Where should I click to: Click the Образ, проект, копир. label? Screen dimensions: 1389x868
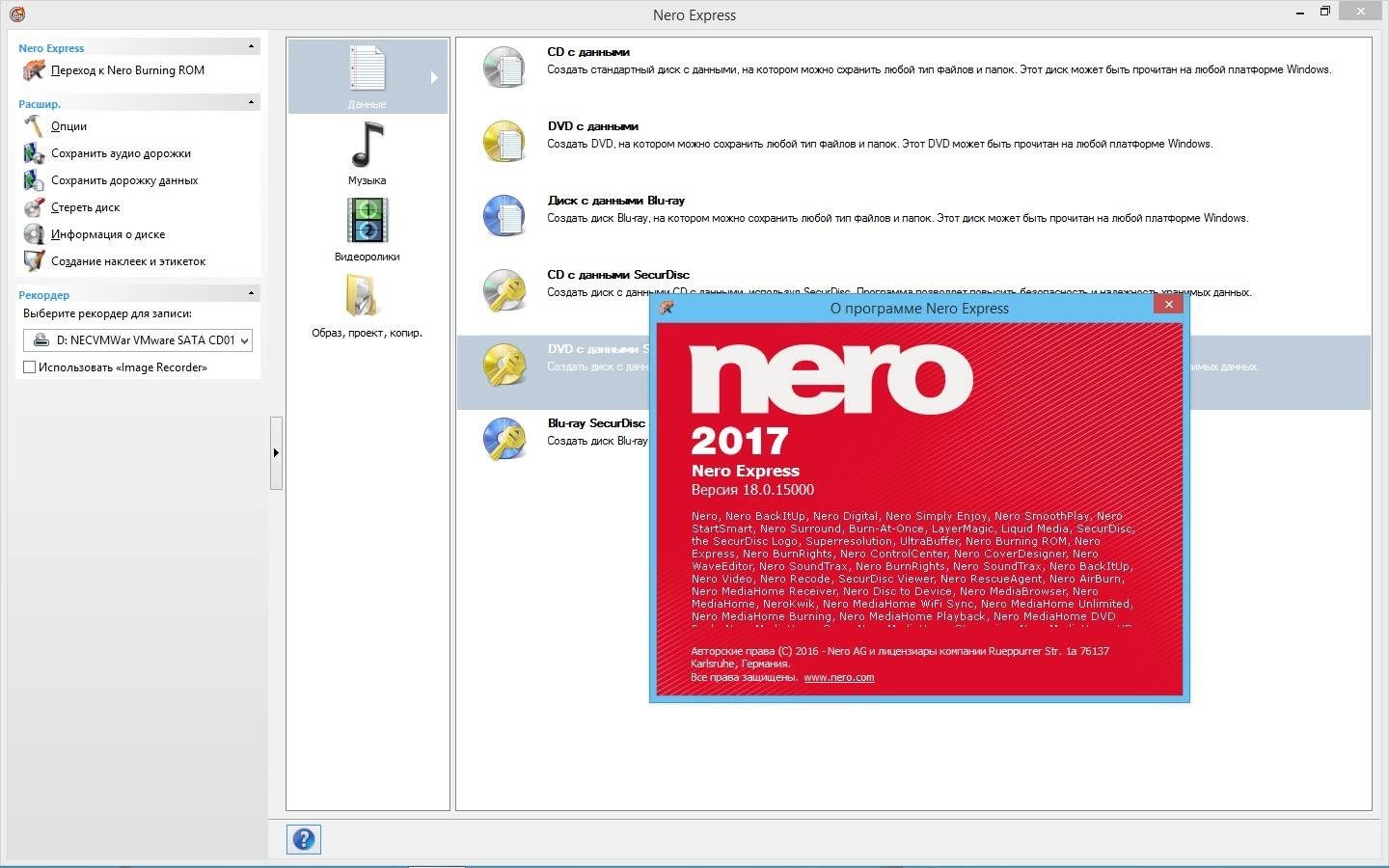[x=368, y=333]
